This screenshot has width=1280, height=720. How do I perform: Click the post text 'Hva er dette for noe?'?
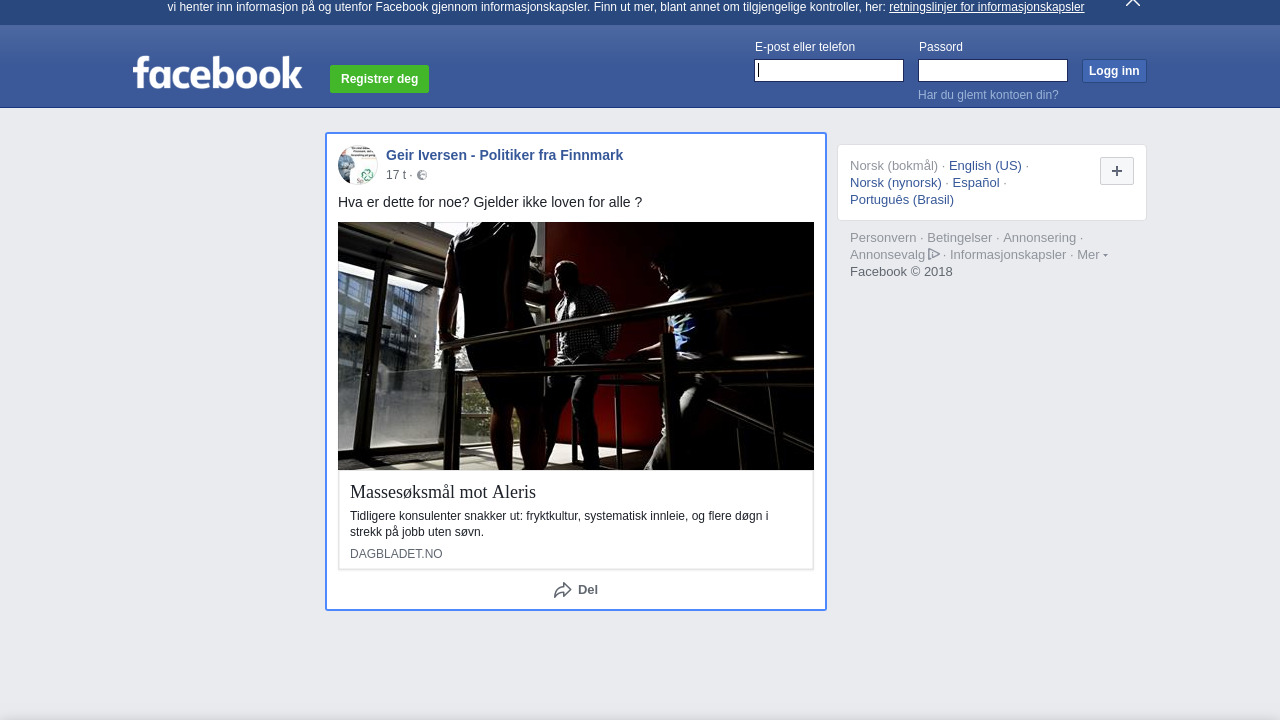(x=403, y=202)
